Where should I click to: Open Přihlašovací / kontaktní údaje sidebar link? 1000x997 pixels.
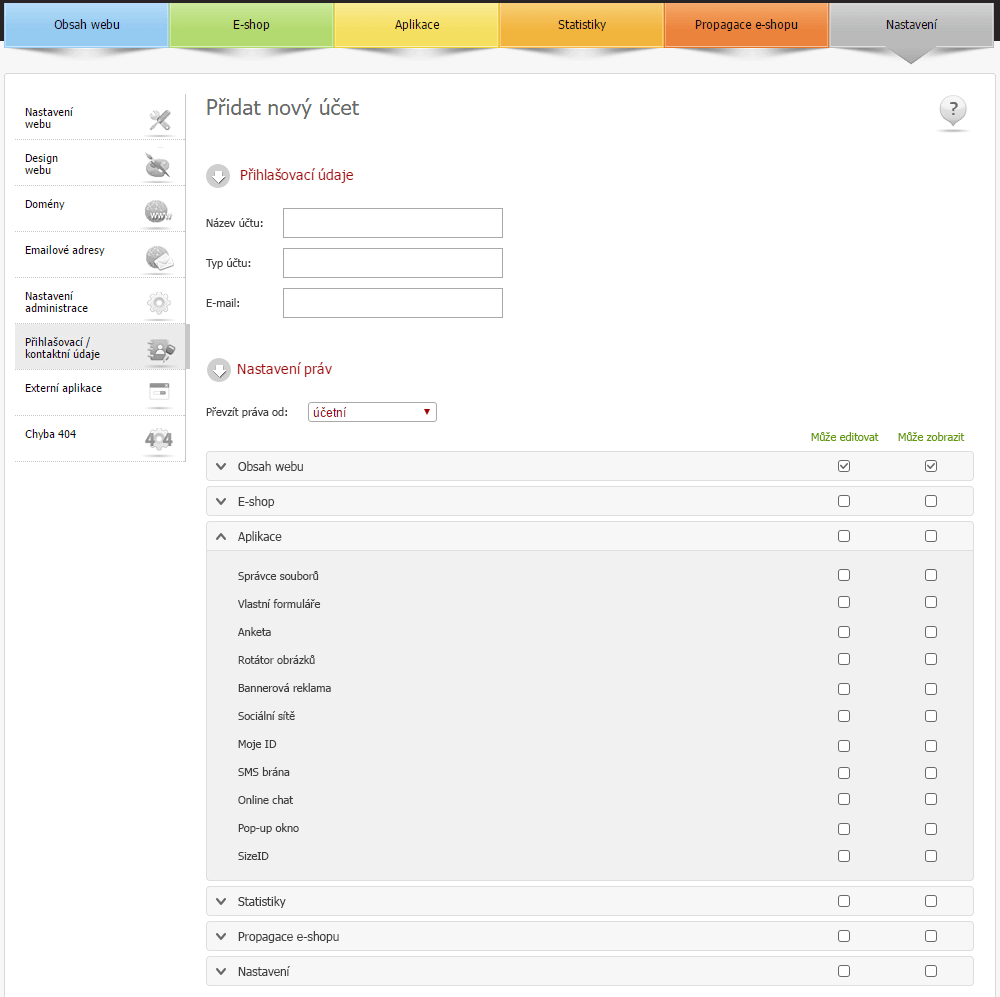(80, 348)
